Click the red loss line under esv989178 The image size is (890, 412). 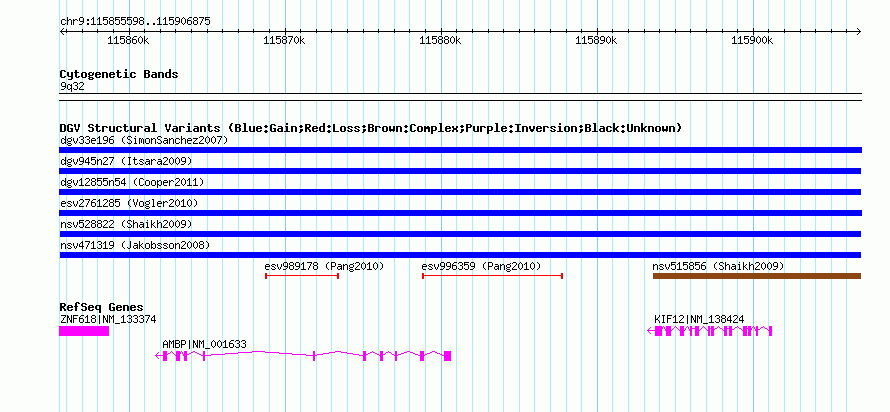point(302,276)
